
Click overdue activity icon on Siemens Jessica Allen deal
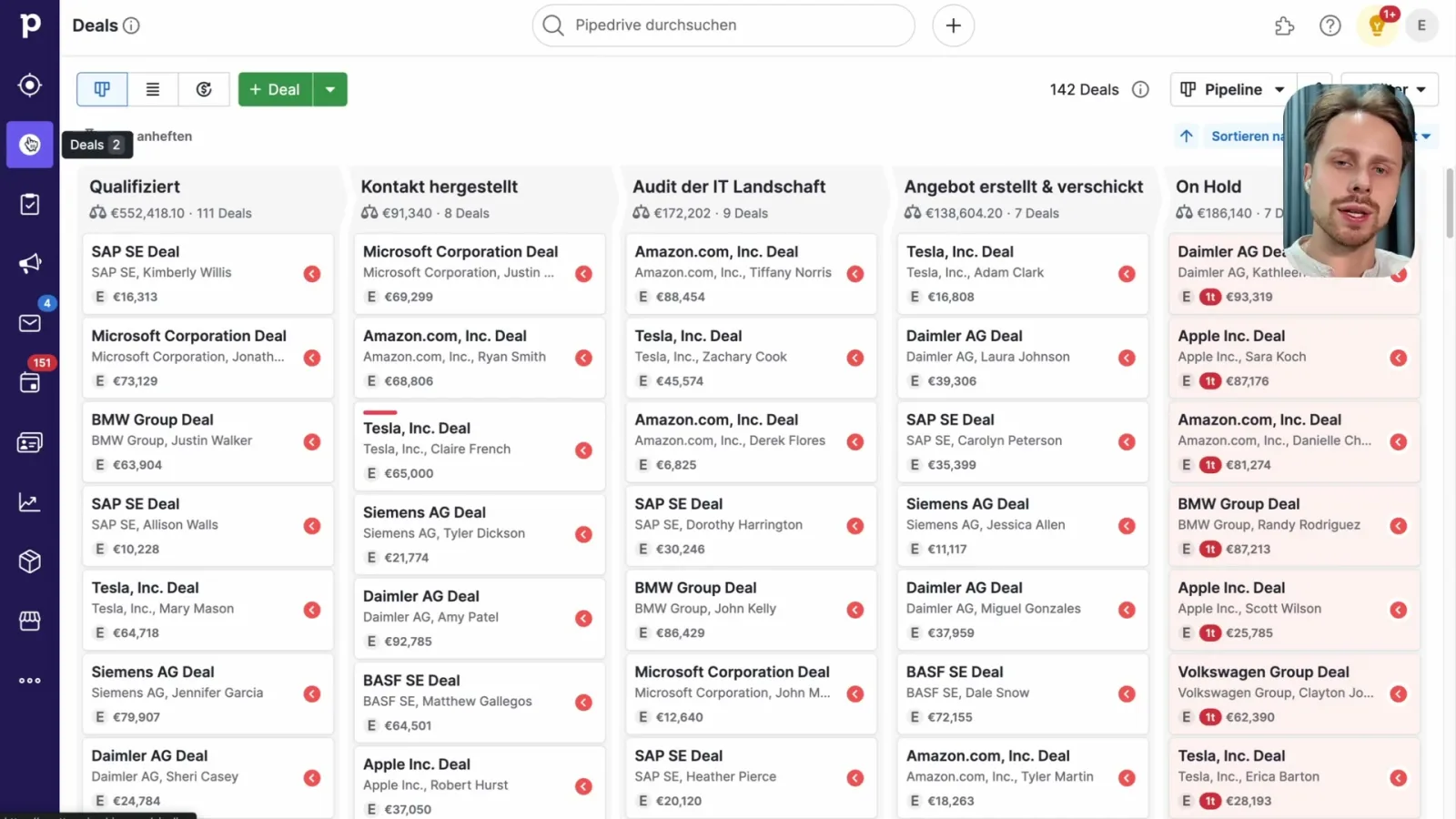[1127, 526]
